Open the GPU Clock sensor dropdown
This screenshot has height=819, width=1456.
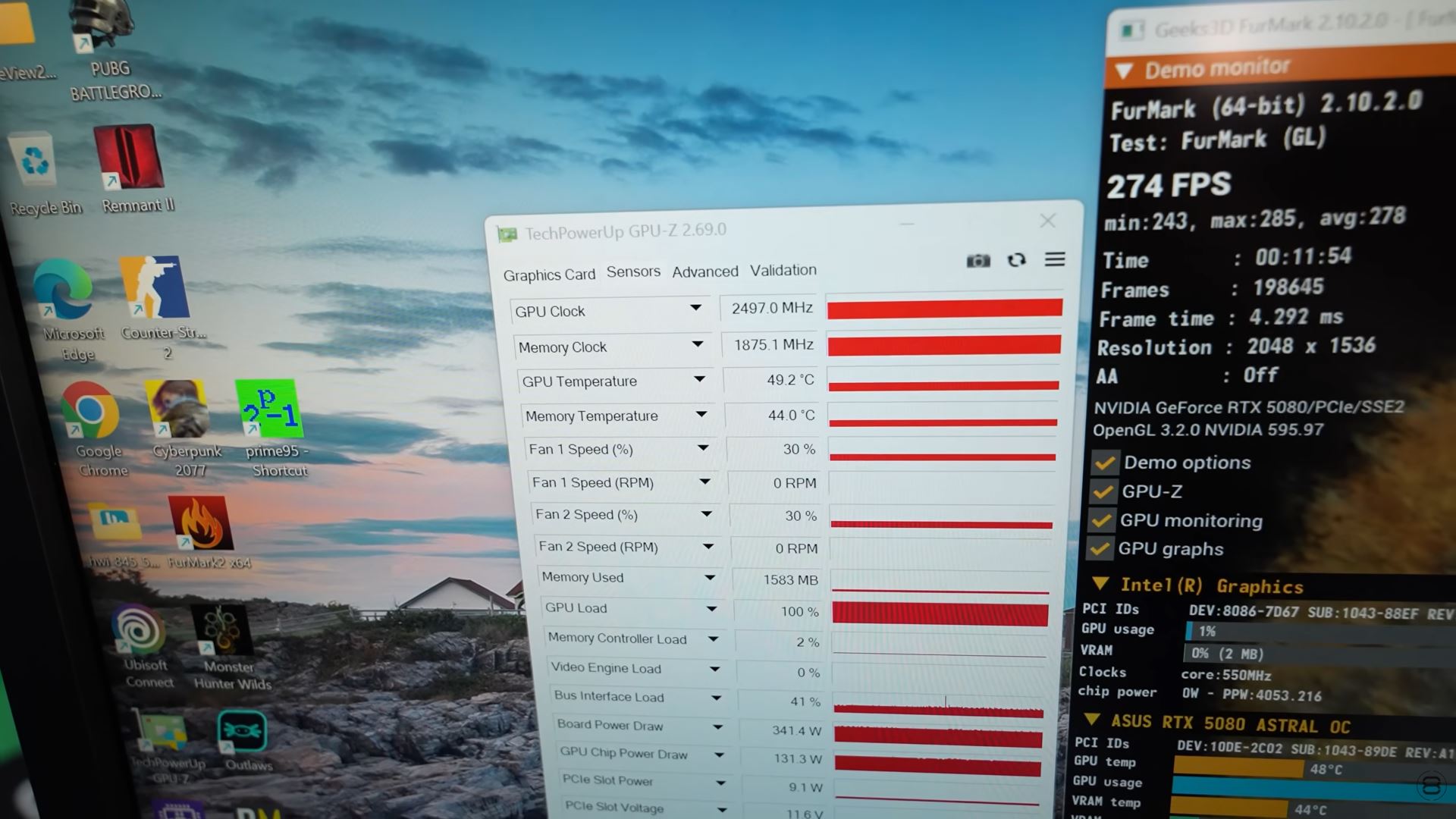[x=695, y=308]
